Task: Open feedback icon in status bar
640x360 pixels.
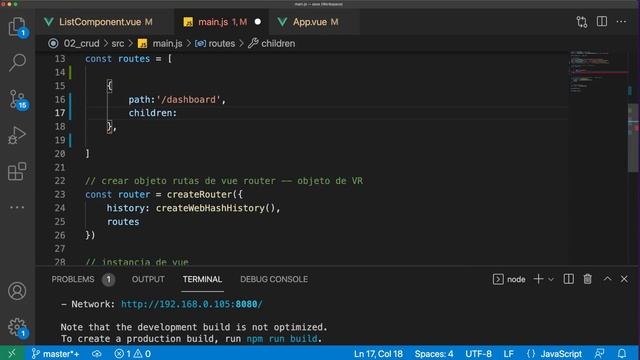Action: coord(600,353)
